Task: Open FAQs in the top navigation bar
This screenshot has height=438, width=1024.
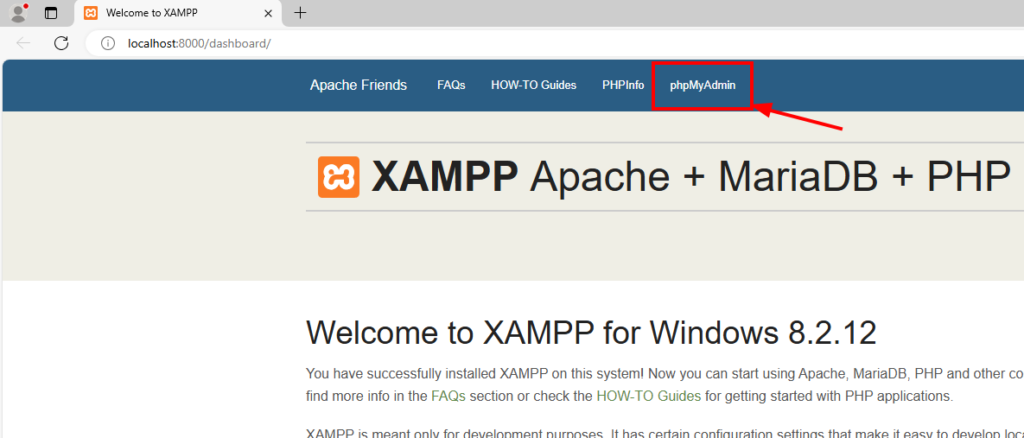Action: pyautogui.click(x=451, y=85)
